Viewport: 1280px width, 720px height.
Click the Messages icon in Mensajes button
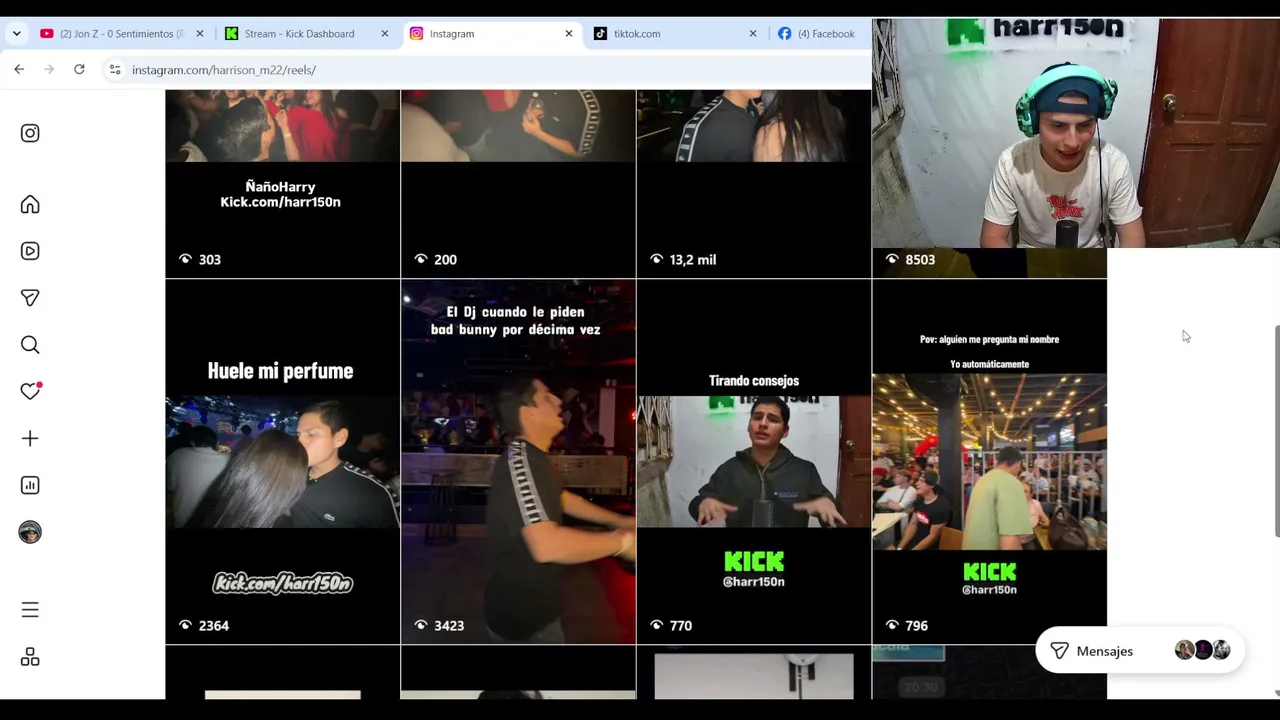(1059, 651)
